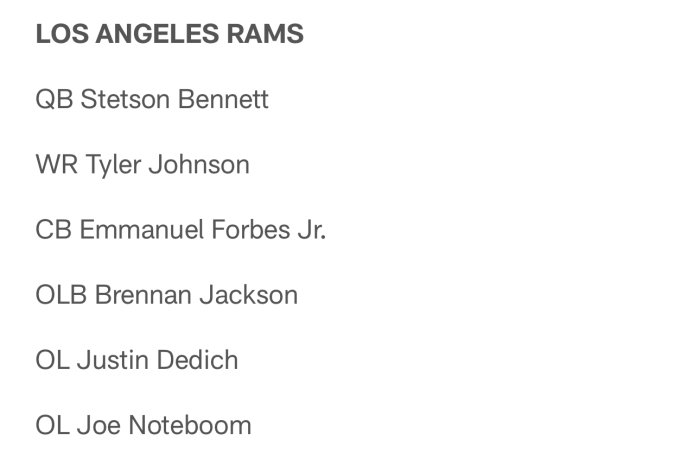Click the first name Joe
700x464 pixels.
tap(99, 425)
